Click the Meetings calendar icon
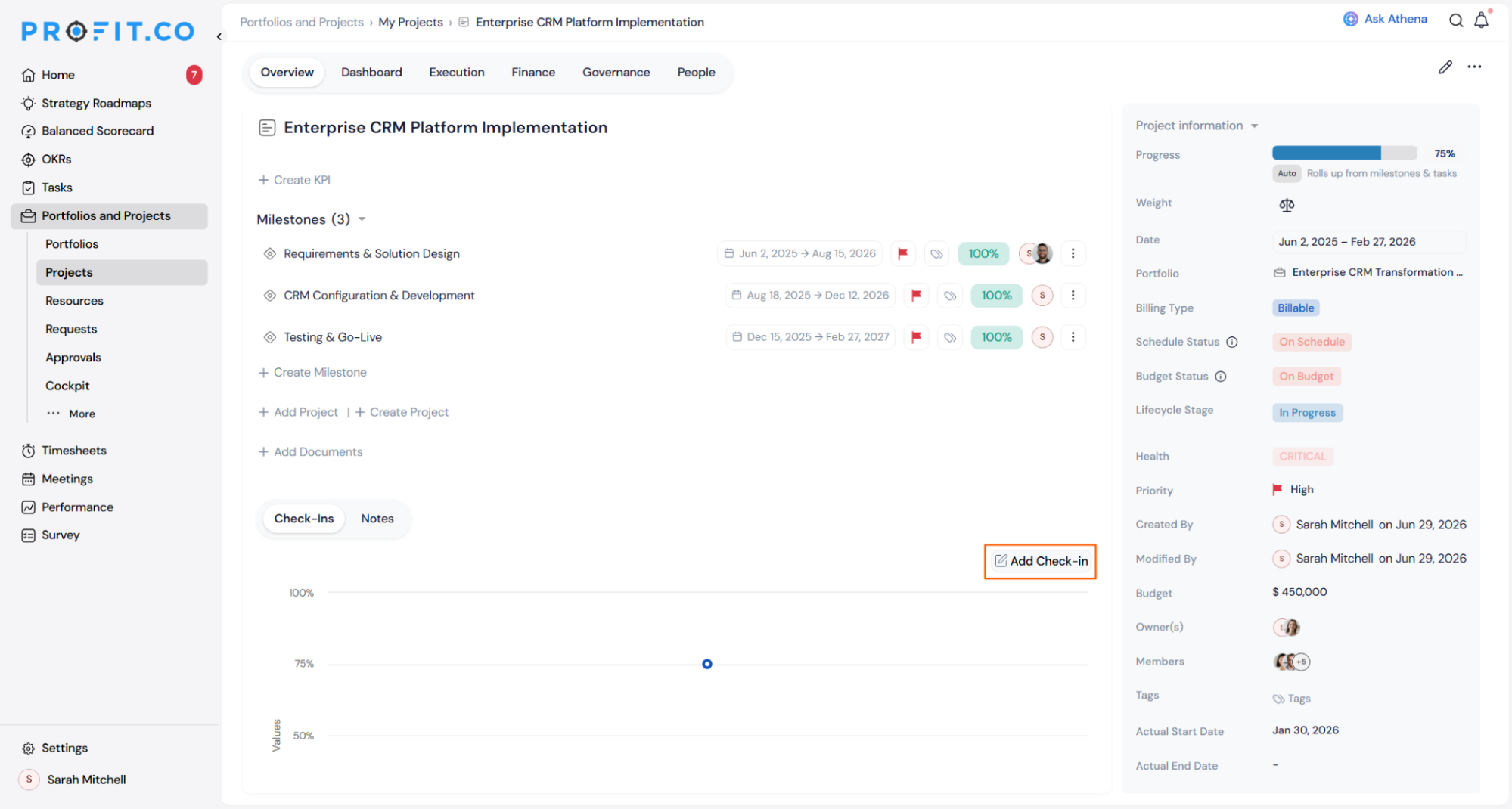The image size is (1512, 809). 28,479
